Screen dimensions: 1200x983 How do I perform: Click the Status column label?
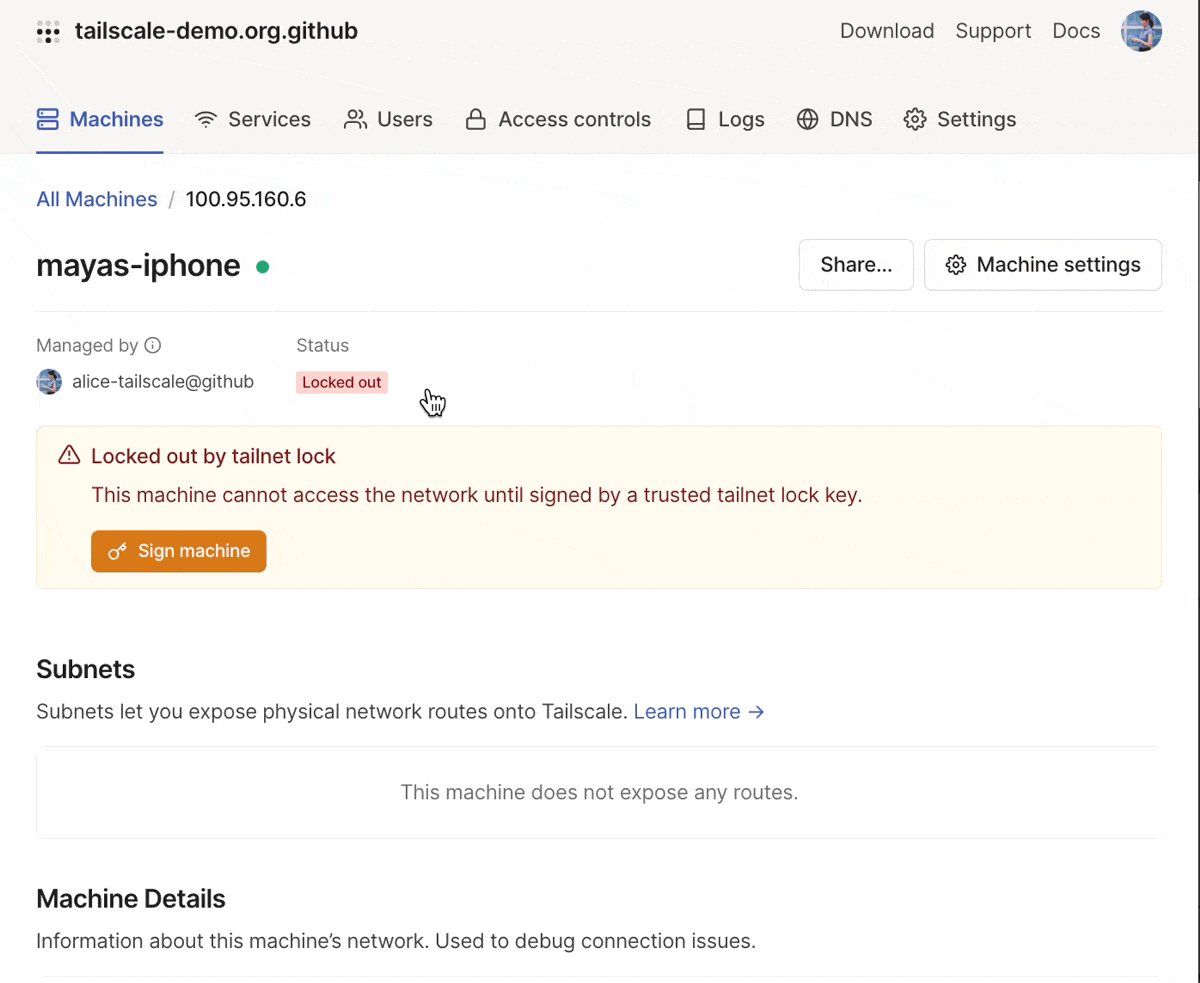click(323, 345)
